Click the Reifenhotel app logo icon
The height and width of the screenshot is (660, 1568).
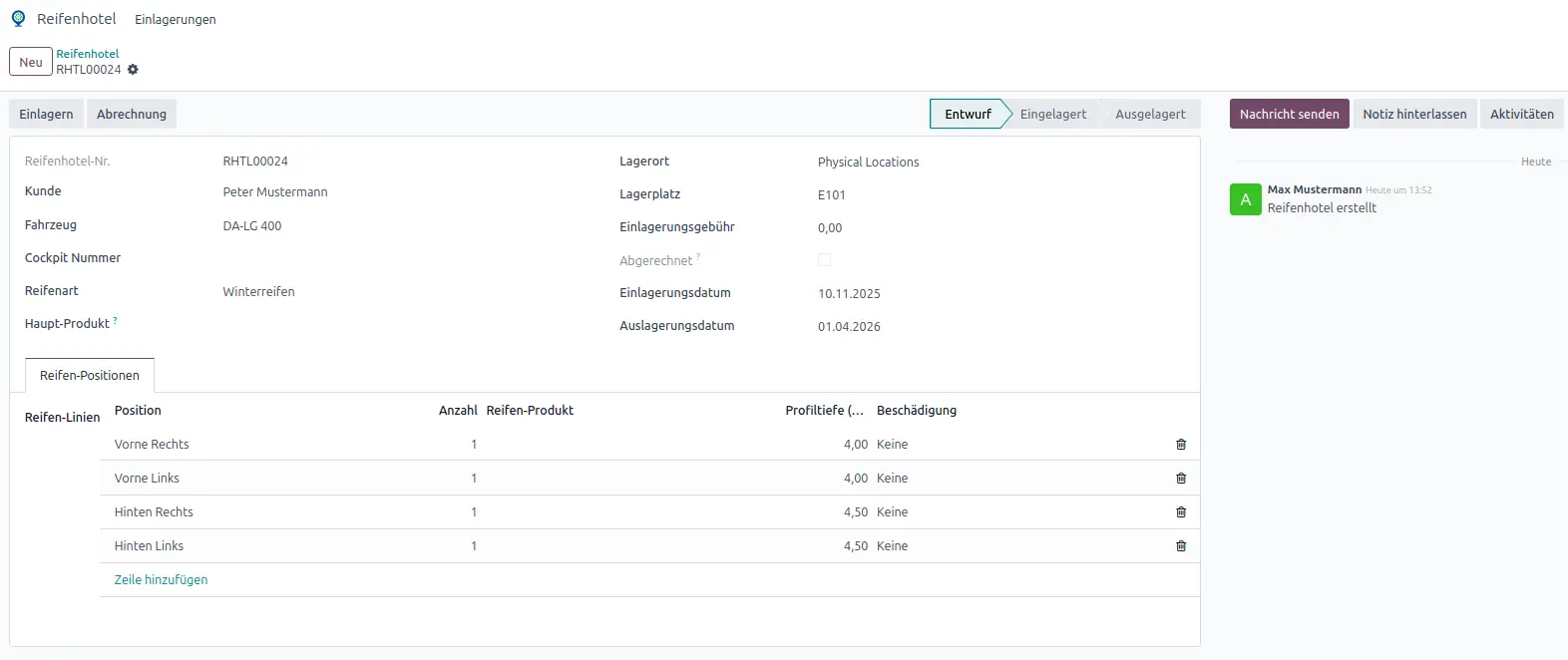[18, 19]
